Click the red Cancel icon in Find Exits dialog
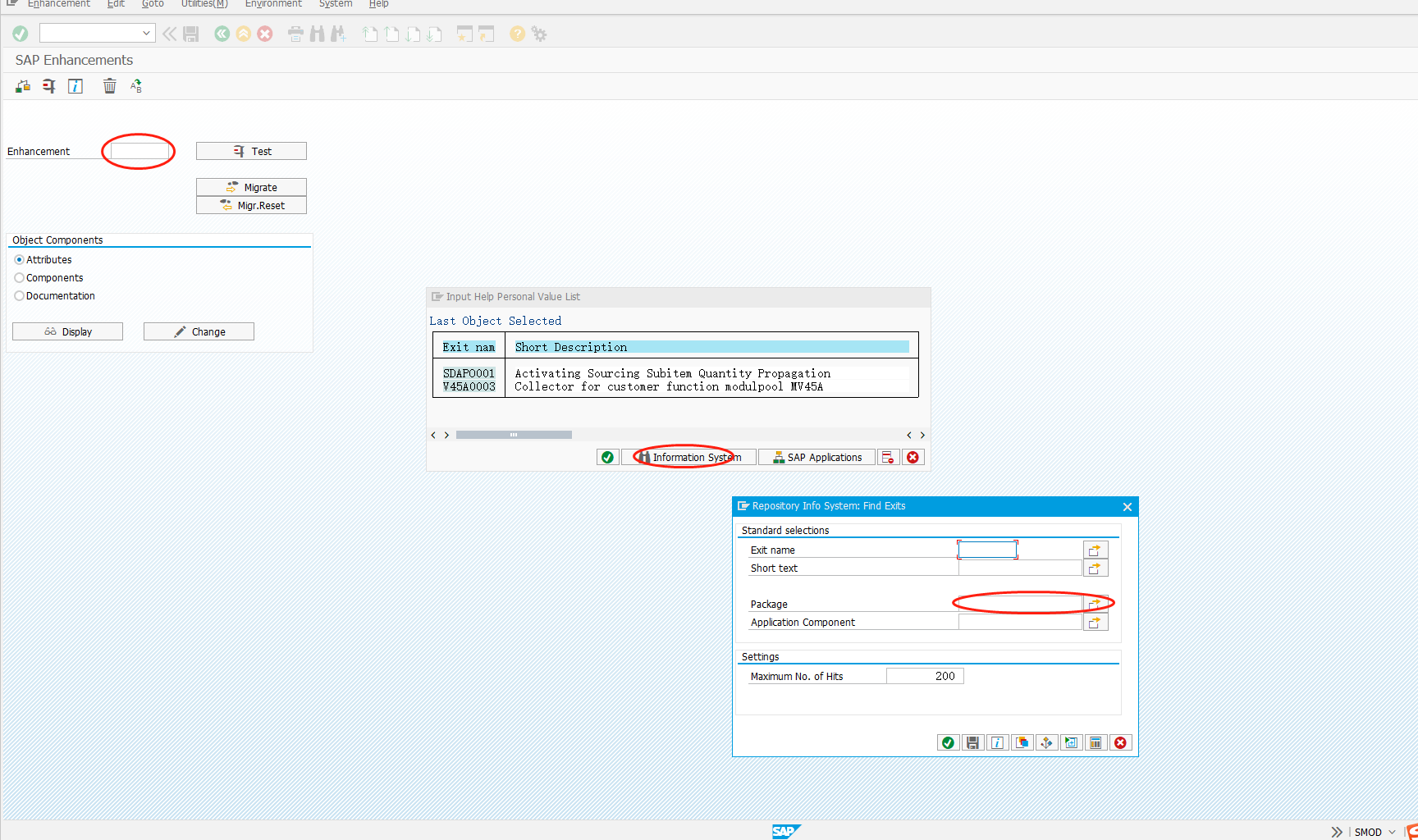 1120,742
